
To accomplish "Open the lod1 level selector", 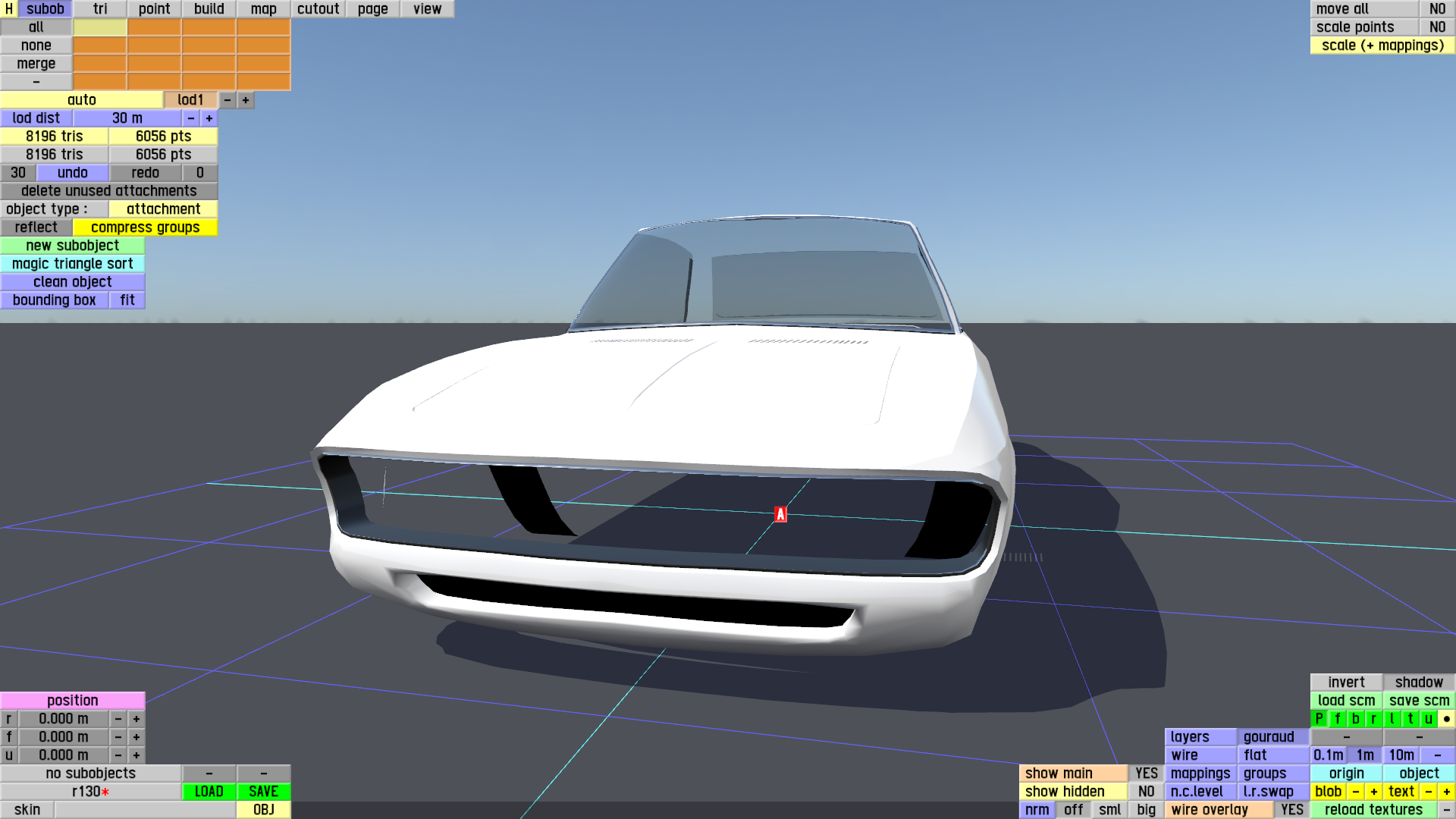I will (x=190, y=100).
